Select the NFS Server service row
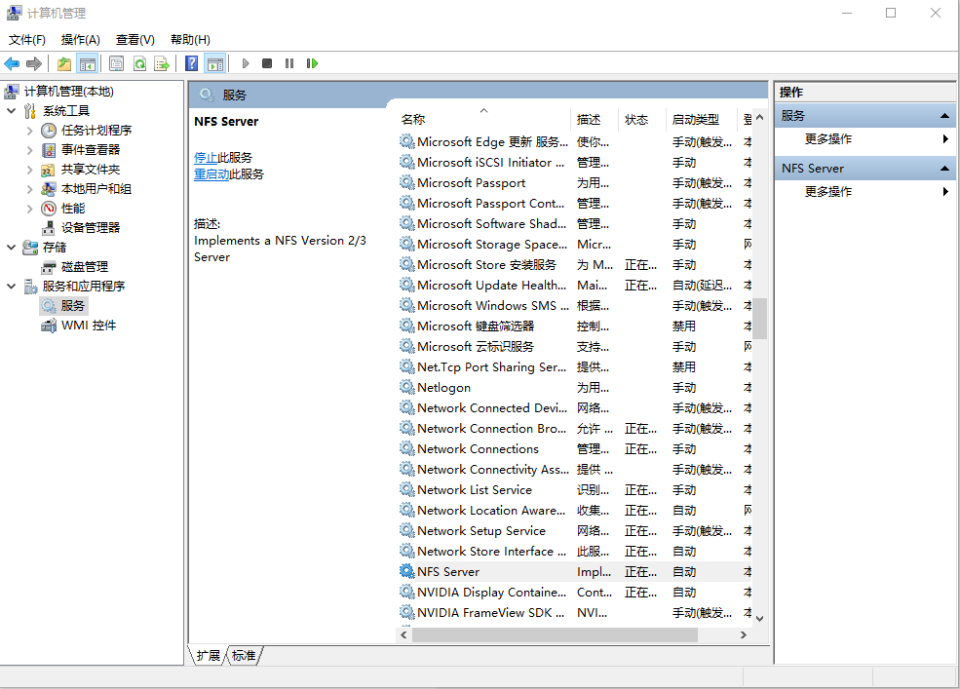This screenshot has width=960, height=689. pos(575,572)
